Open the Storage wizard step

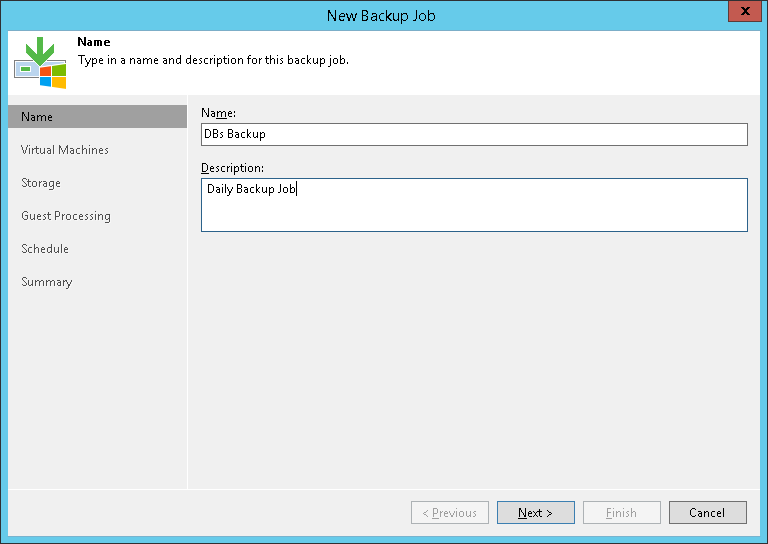pos(41,183)
